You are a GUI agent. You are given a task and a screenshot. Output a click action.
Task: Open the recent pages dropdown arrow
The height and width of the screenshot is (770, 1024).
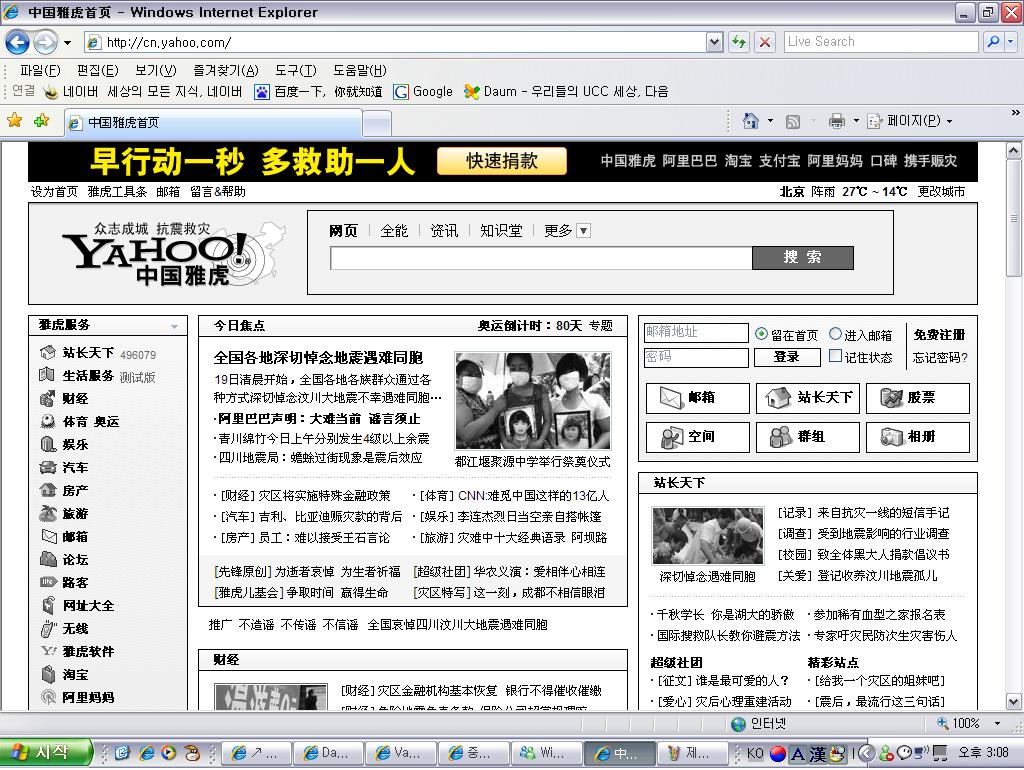67,43
